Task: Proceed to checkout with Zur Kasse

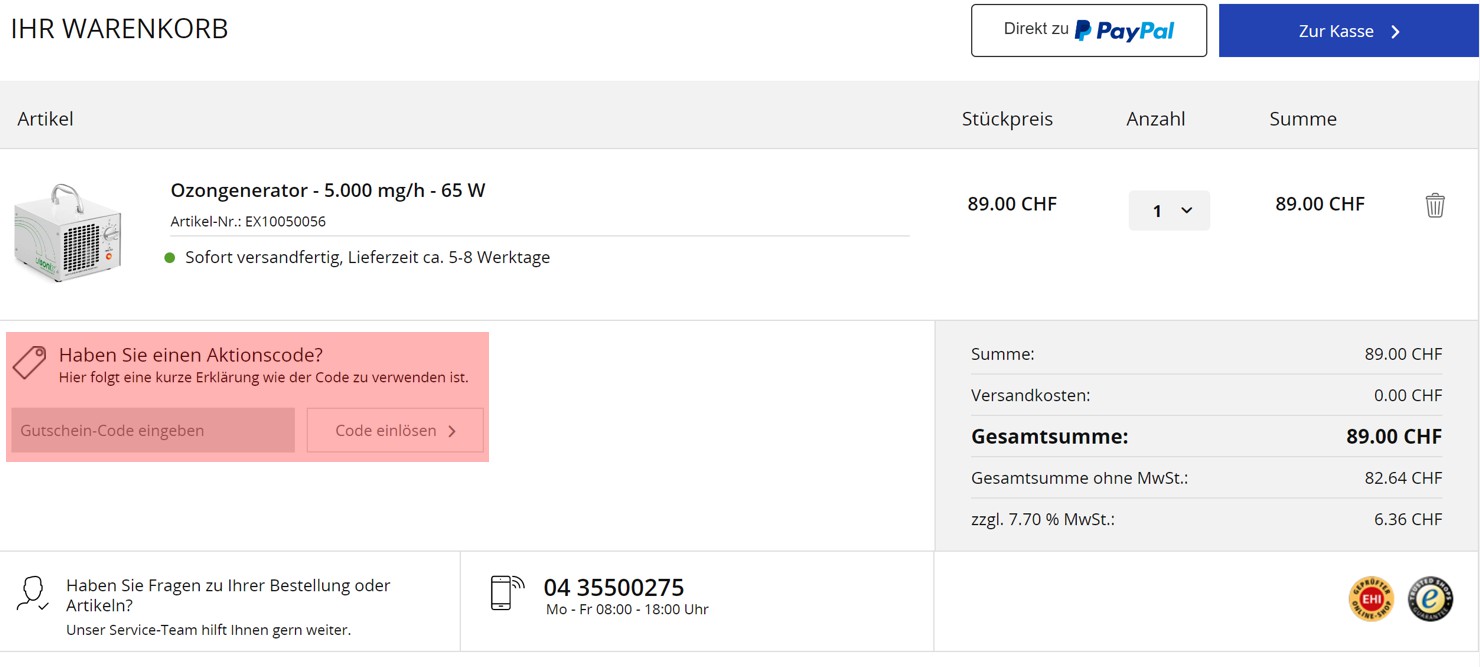Action: [x=1347, y=31]
